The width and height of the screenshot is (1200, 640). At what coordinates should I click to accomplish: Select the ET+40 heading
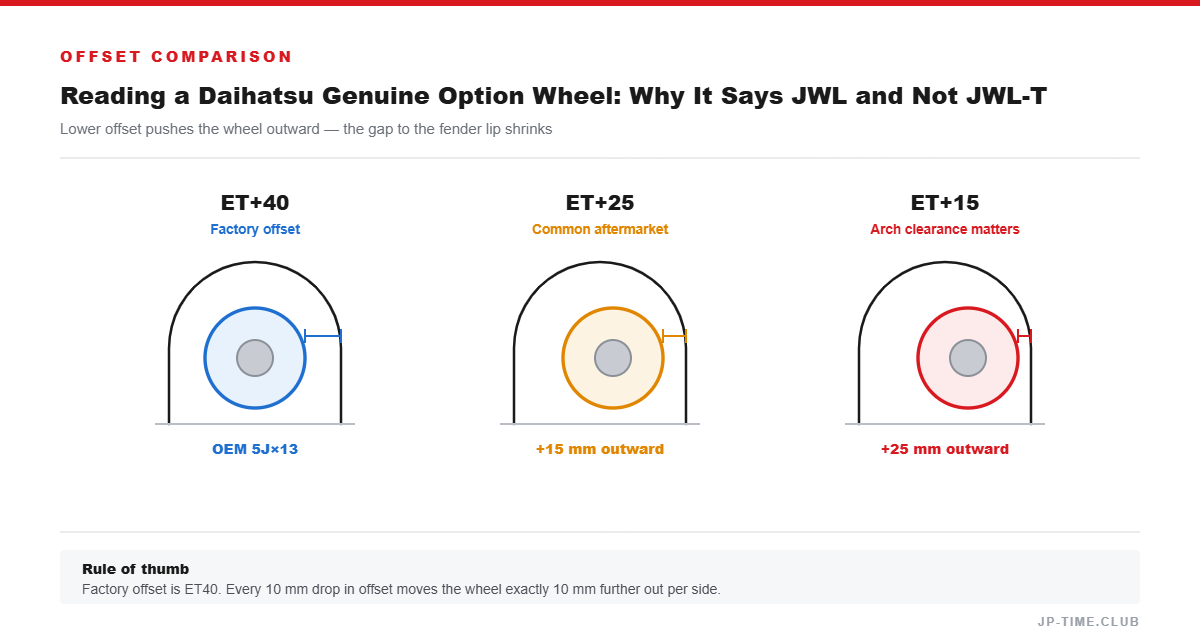[255, 203]
